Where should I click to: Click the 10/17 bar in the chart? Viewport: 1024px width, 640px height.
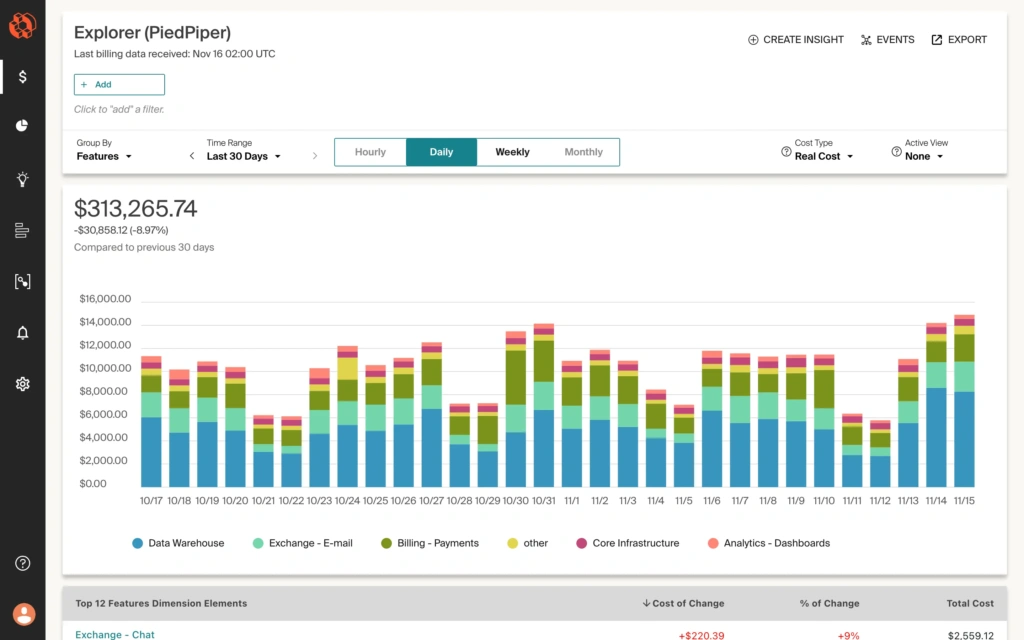(151, 421)
